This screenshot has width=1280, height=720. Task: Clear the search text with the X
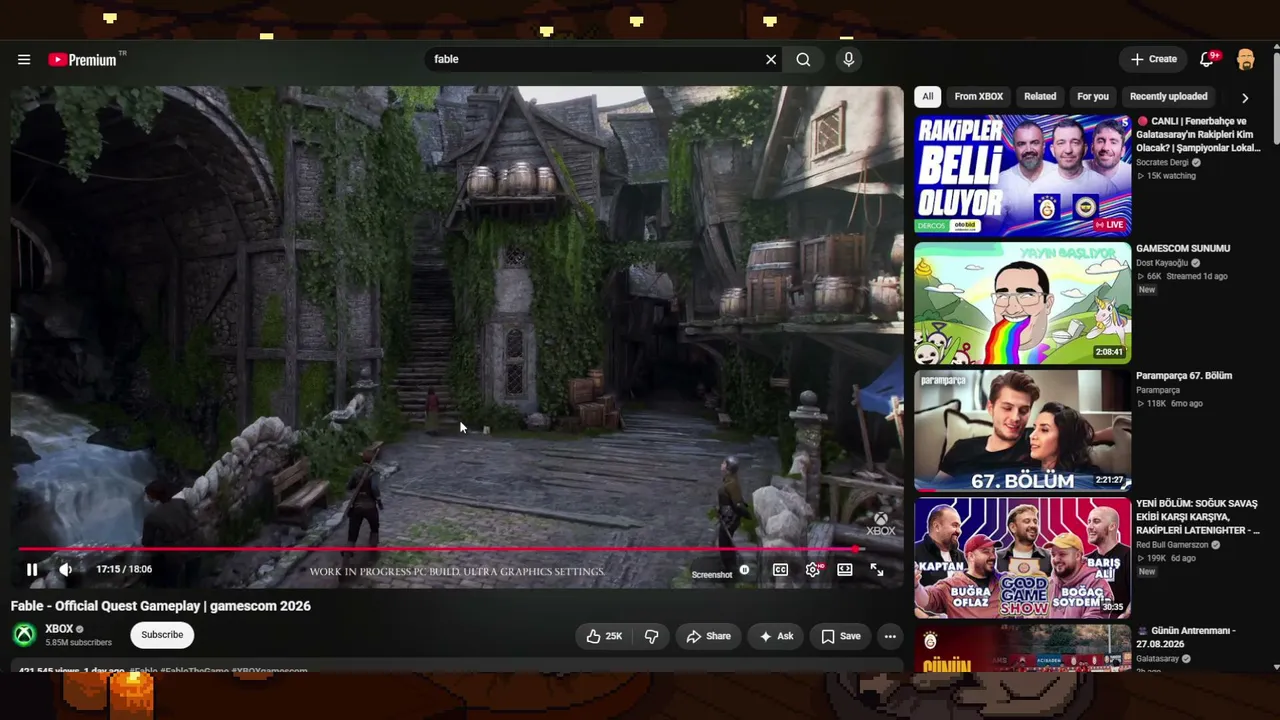[x=771, y=60]
